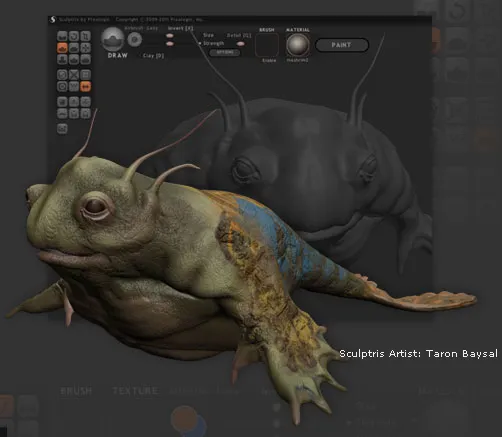Click the Import mesh icon
Screen dimensions: 502x437
coord(86,102)
